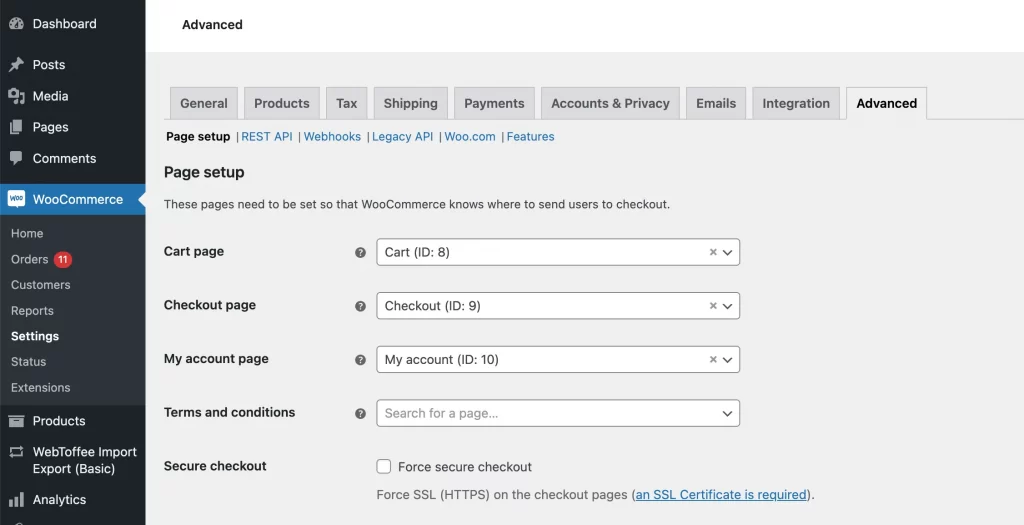The width and height of the screenshot is (1024, 525).
Task: Click the Comments speech bubble icon
Action: click(x=16, y=158)
